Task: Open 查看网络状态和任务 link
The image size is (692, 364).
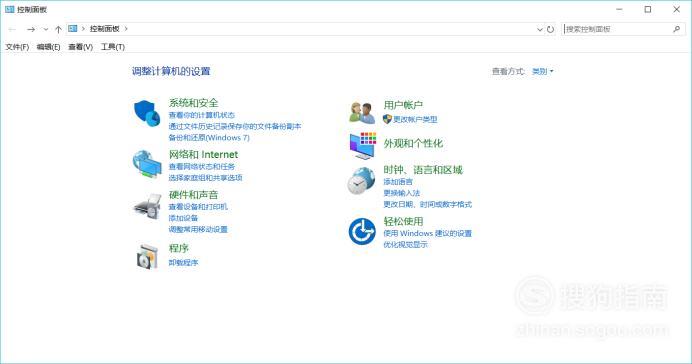Action: (202, 166)
